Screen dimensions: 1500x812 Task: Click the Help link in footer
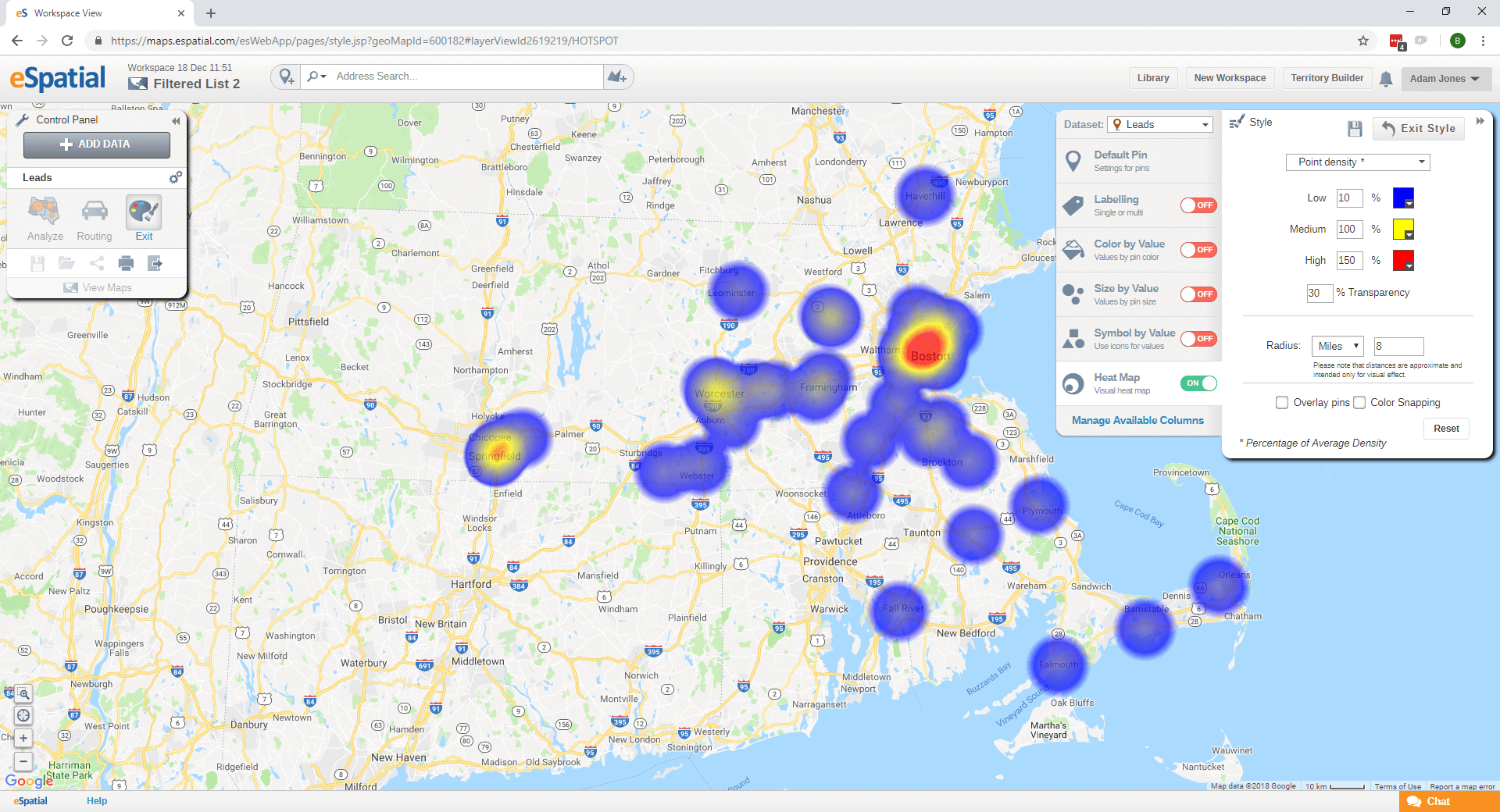(97, 801)
